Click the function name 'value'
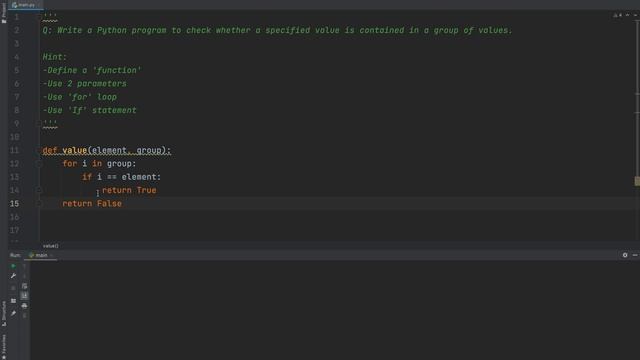Screen dimensions: 640x360 (x=75, y=151)
